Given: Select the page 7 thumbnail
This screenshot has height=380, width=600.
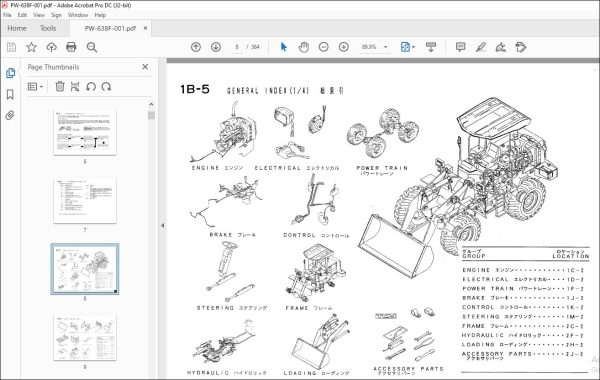Looking at the screenshot, I should click(85, 201).
